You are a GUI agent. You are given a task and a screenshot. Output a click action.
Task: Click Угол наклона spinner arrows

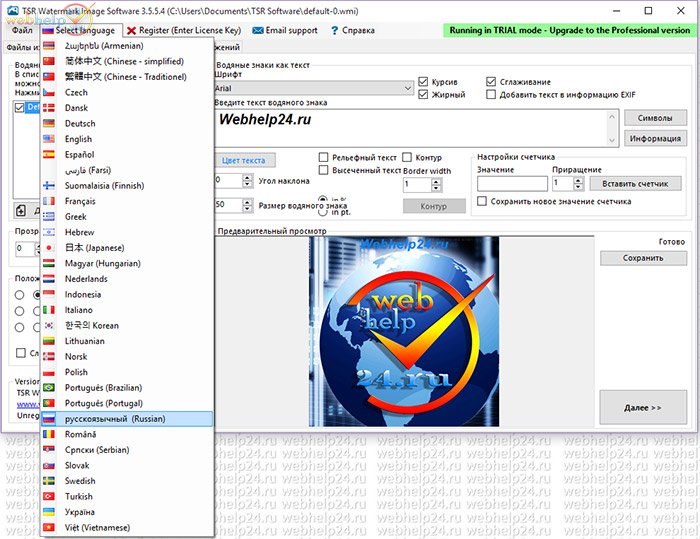tap(247, 180)
